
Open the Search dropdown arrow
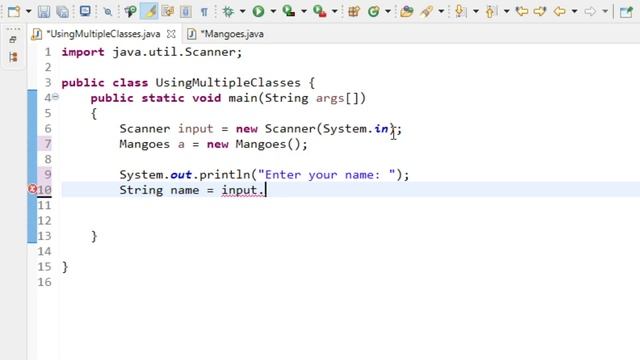[441, 11]
